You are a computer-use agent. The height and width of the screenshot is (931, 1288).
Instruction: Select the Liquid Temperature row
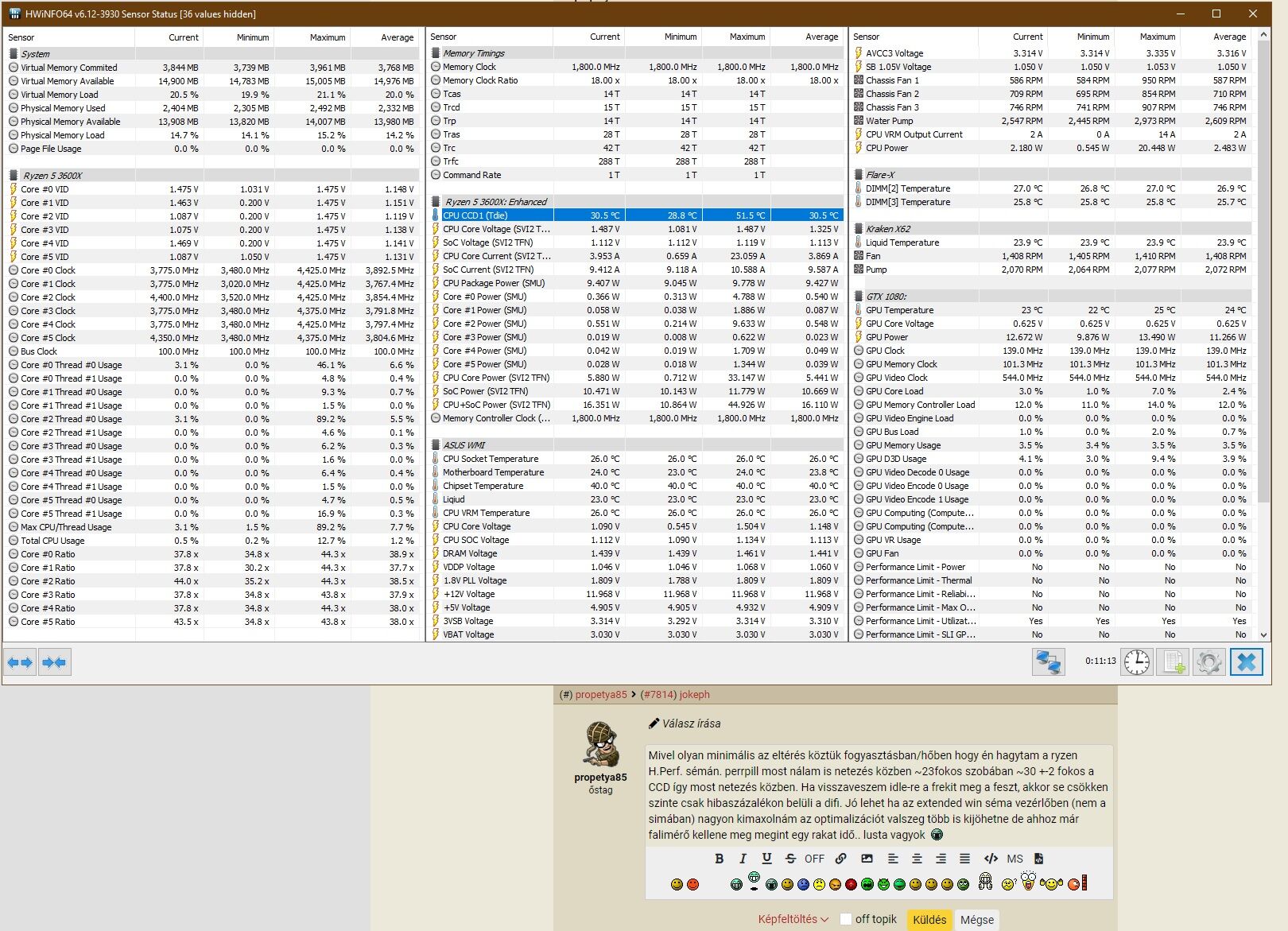1052,242
